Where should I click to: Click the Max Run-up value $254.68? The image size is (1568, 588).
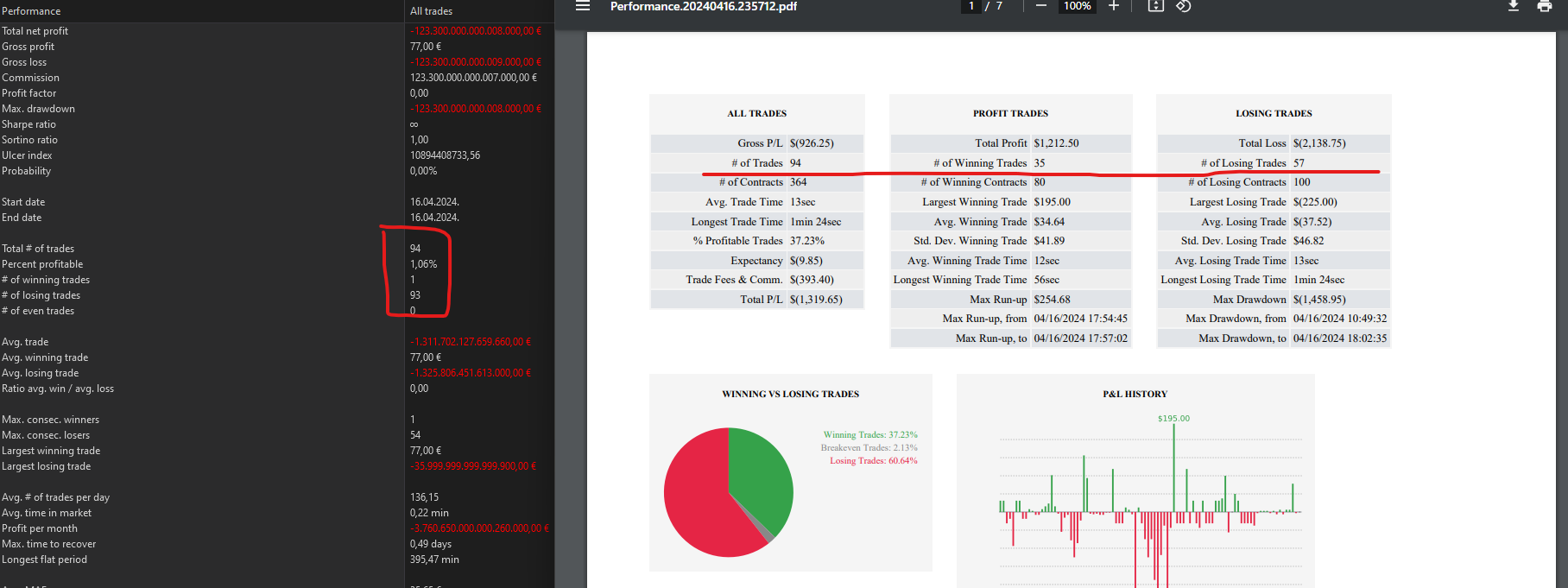(1053, 300)
